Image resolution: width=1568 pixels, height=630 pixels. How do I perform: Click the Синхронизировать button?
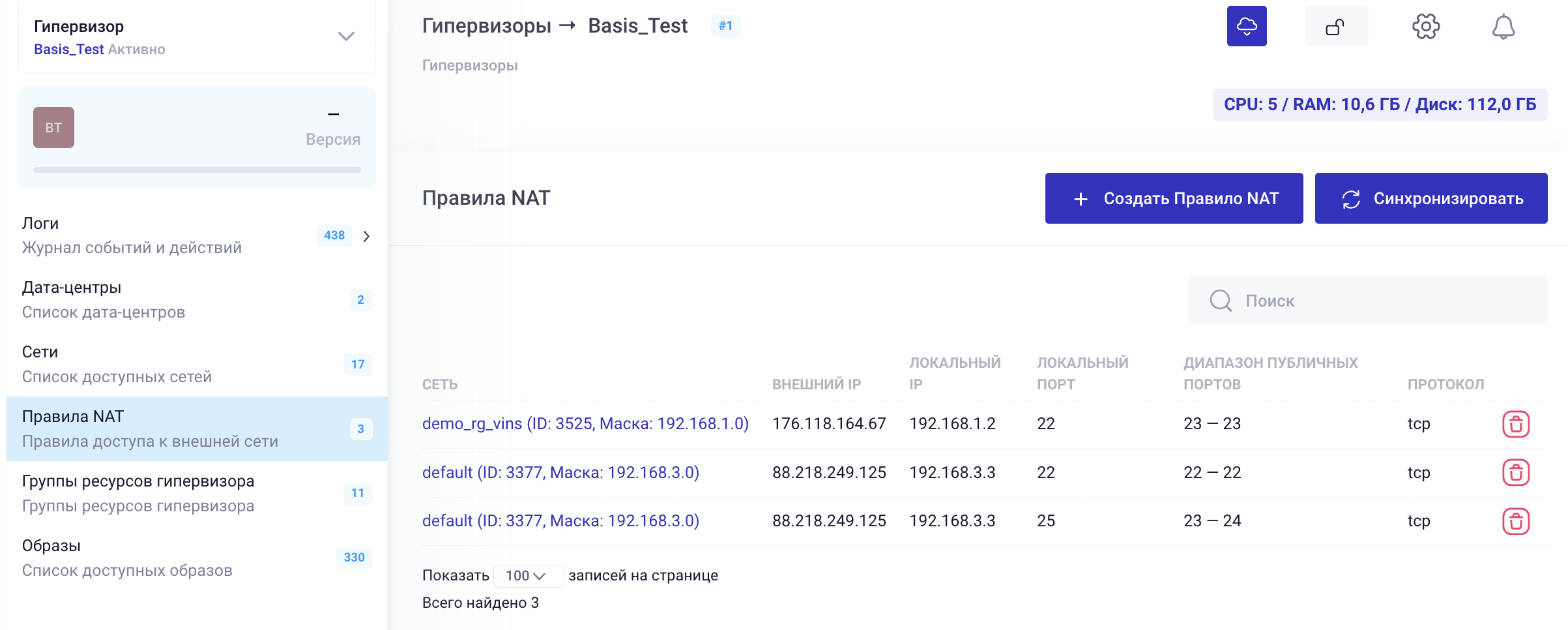click(1430, 198)
